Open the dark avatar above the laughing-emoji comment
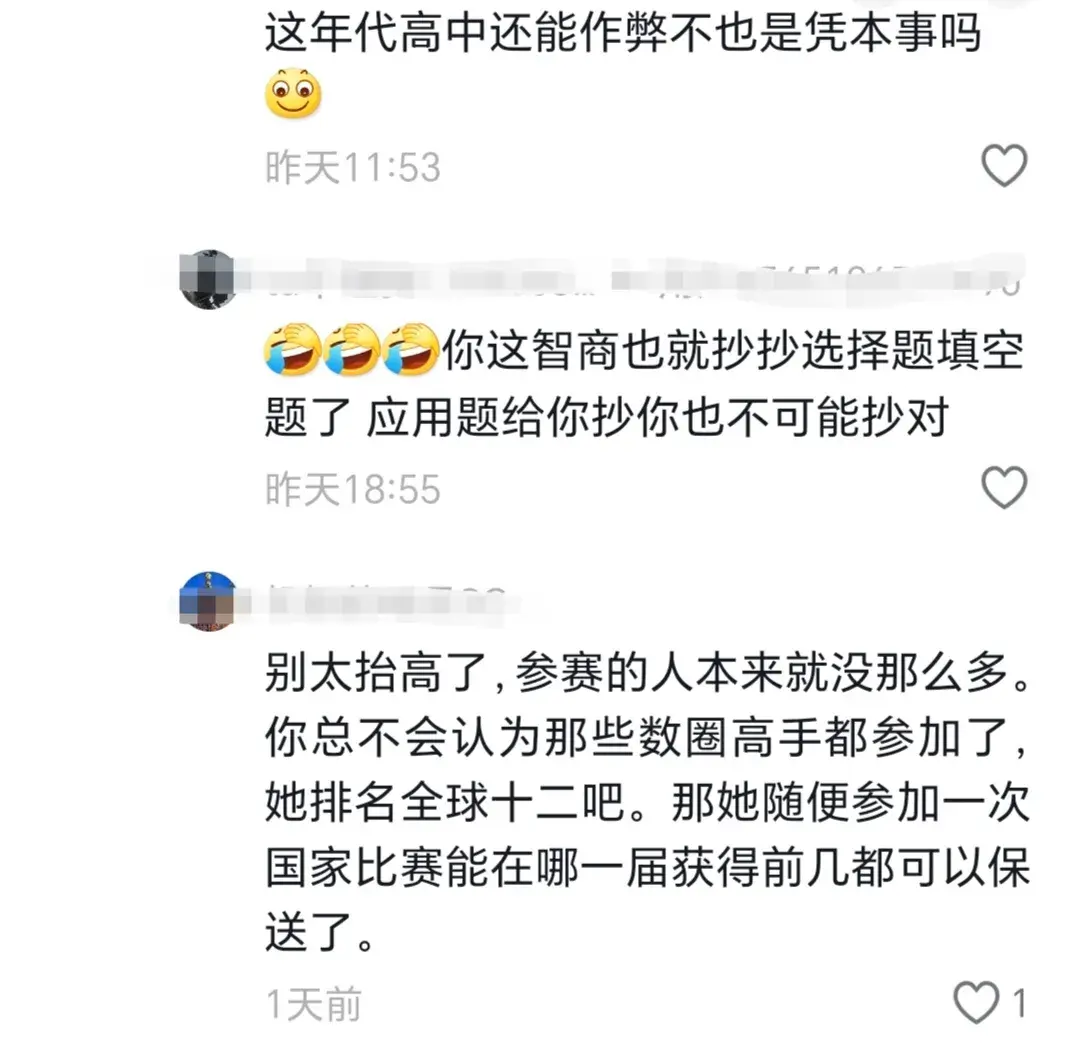This screenshot has width=1079, height=1043. point(208,279)
